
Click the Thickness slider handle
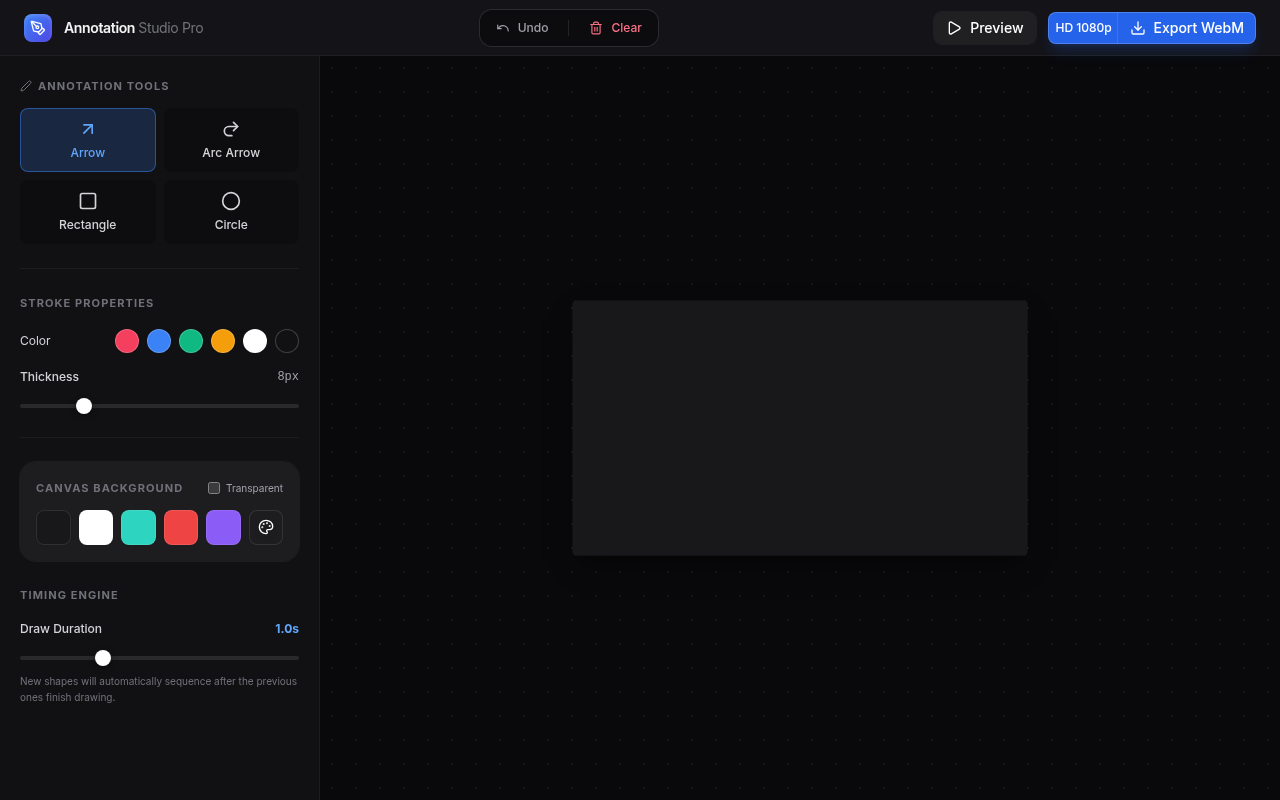(84, 406)
